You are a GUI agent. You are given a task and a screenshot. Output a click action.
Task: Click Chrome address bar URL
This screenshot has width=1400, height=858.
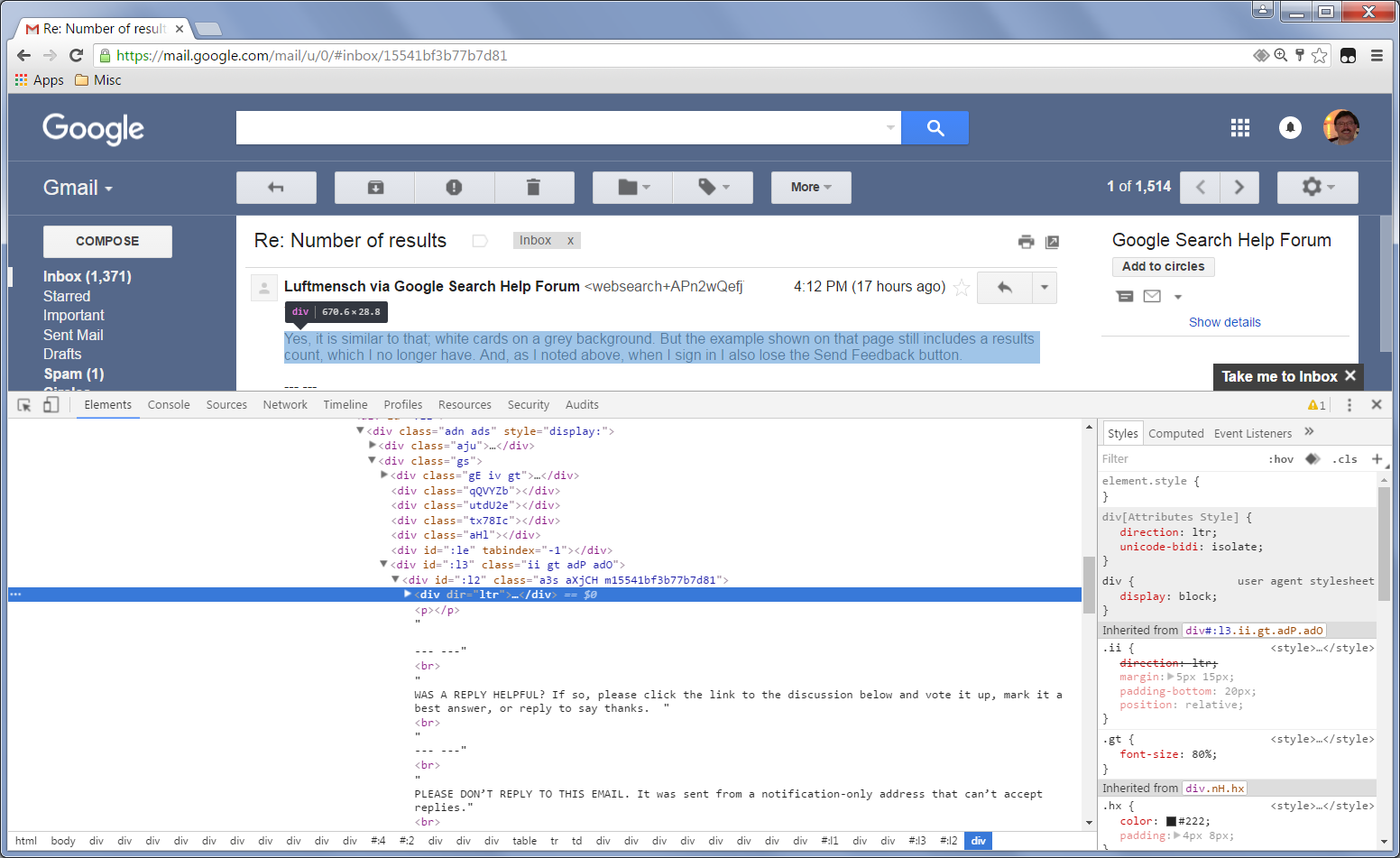[312, 55]
